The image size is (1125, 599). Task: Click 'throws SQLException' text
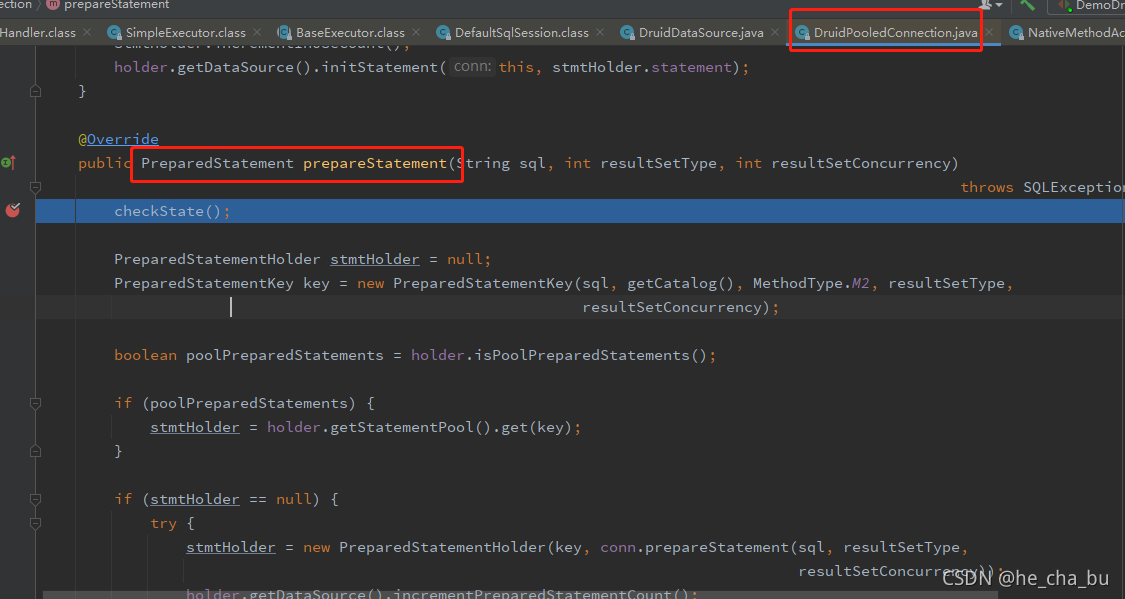1042,187
